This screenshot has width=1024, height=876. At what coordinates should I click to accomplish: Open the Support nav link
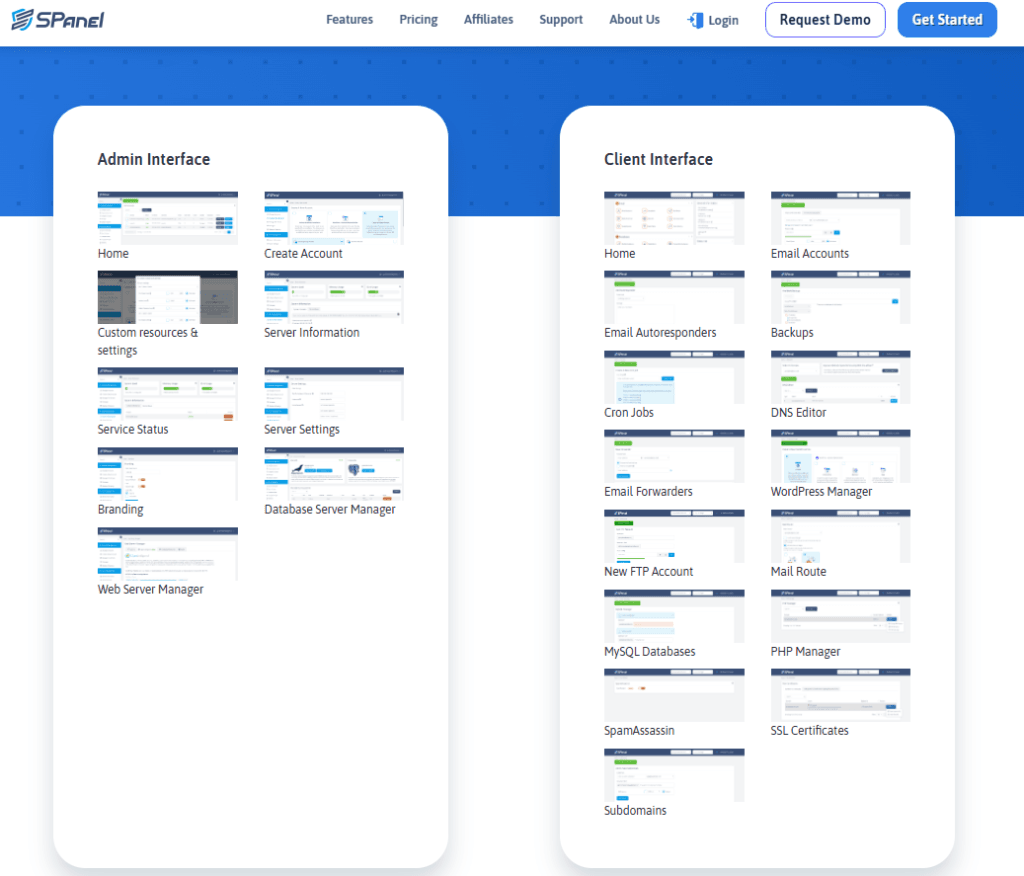(x=561, y=20)
